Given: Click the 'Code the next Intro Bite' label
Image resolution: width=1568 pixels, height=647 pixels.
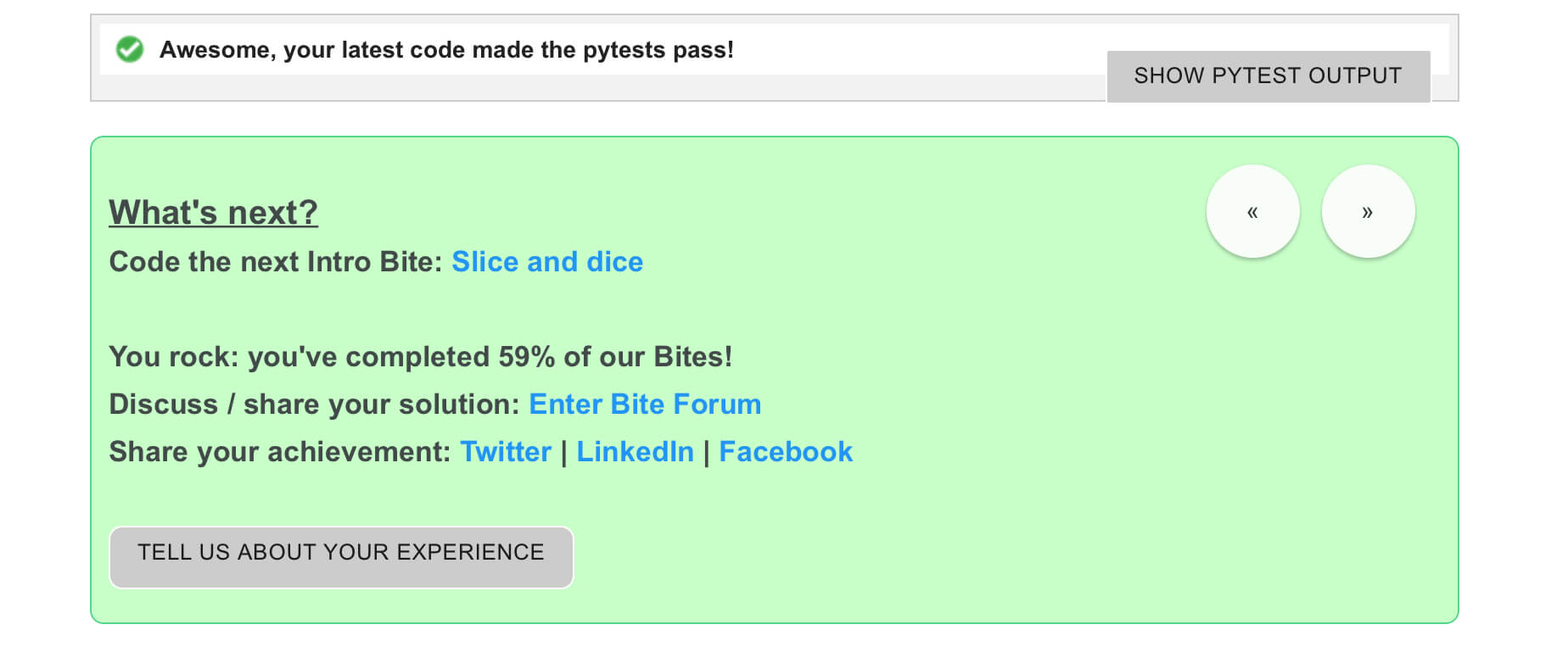Looking at the screenshot, I should 276,262.
